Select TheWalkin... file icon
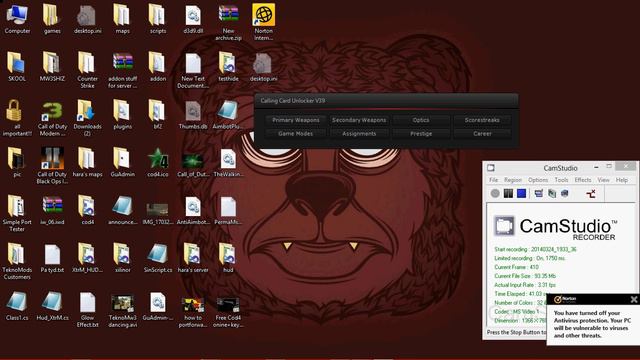 tap(228, 162)
